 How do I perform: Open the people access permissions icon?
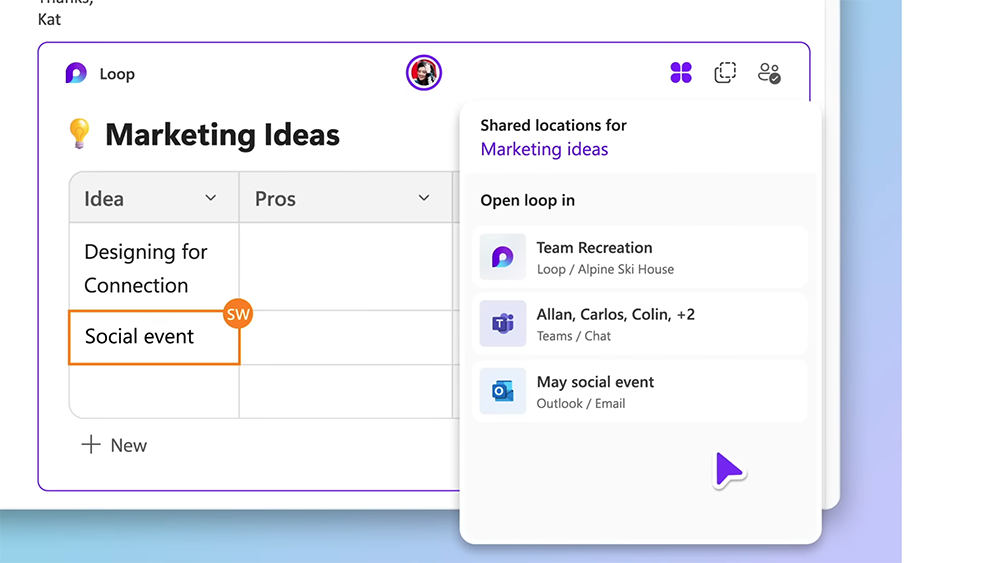(x=769, y=73)
